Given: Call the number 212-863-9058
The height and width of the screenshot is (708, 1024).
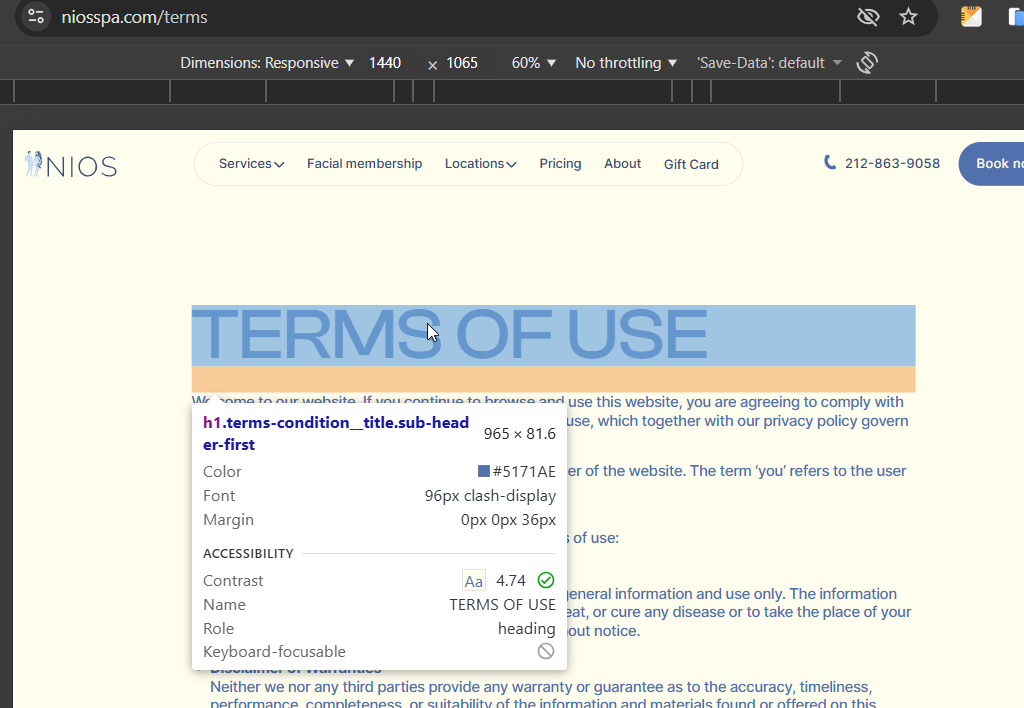Looking at the screenshot, I should tap(892, 164).
